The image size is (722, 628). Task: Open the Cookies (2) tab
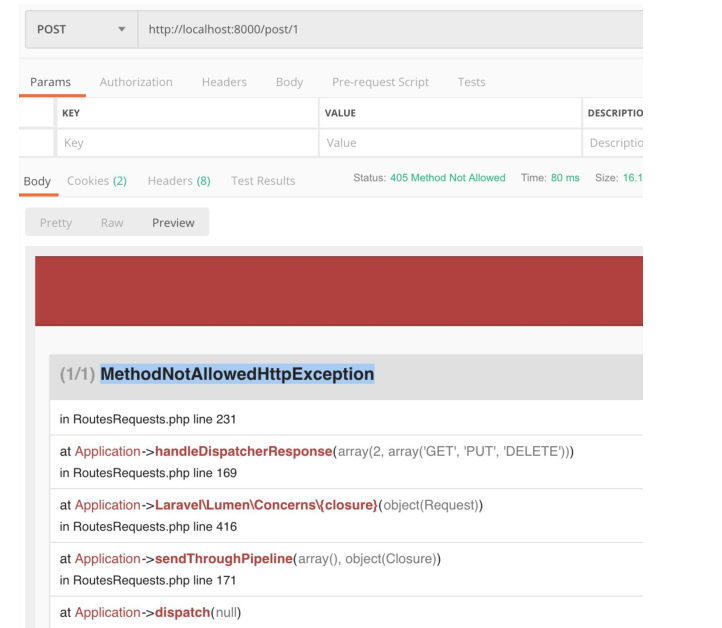coord(97,181)
